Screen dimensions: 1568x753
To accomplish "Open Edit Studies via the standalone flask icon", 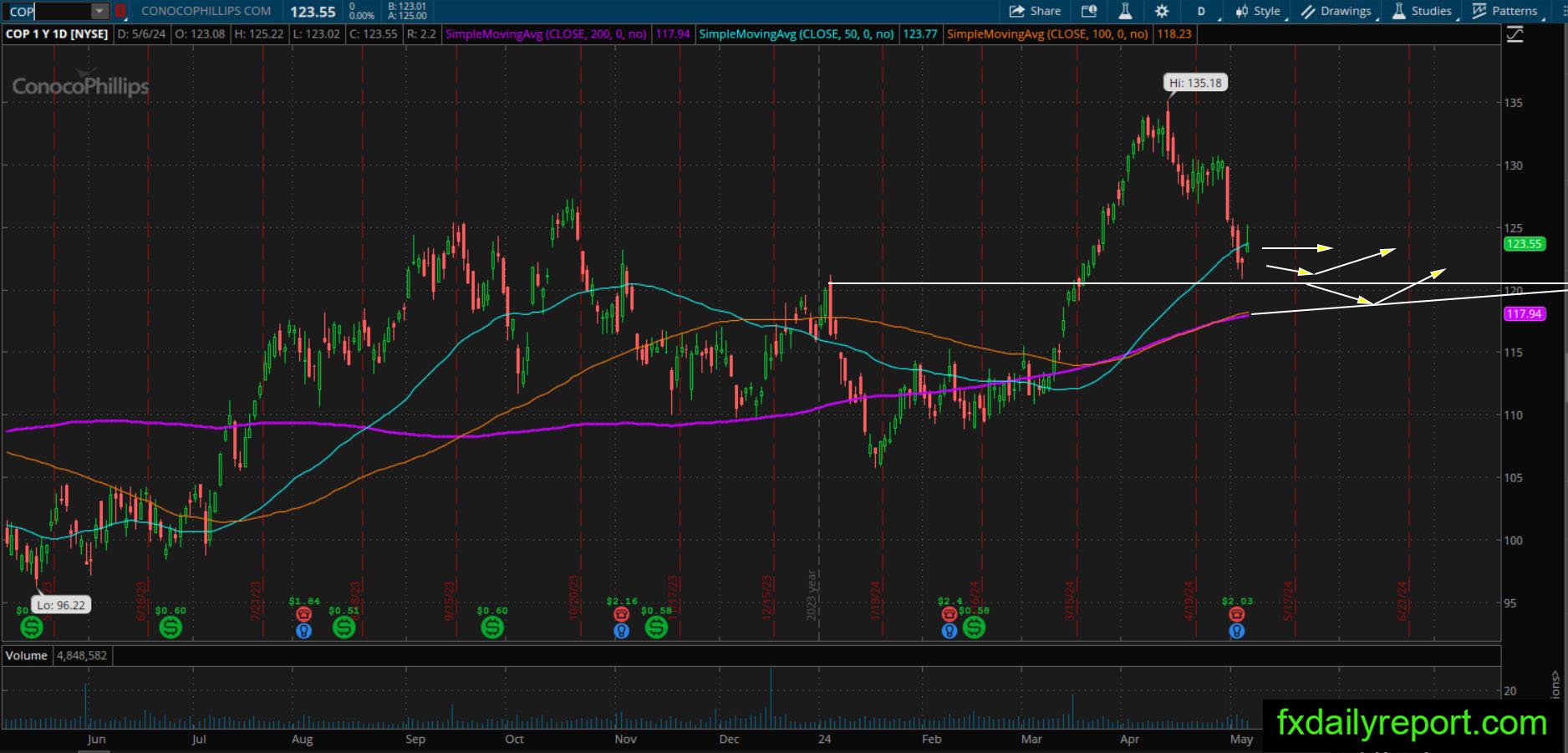I will click(x=1125, y=12).
